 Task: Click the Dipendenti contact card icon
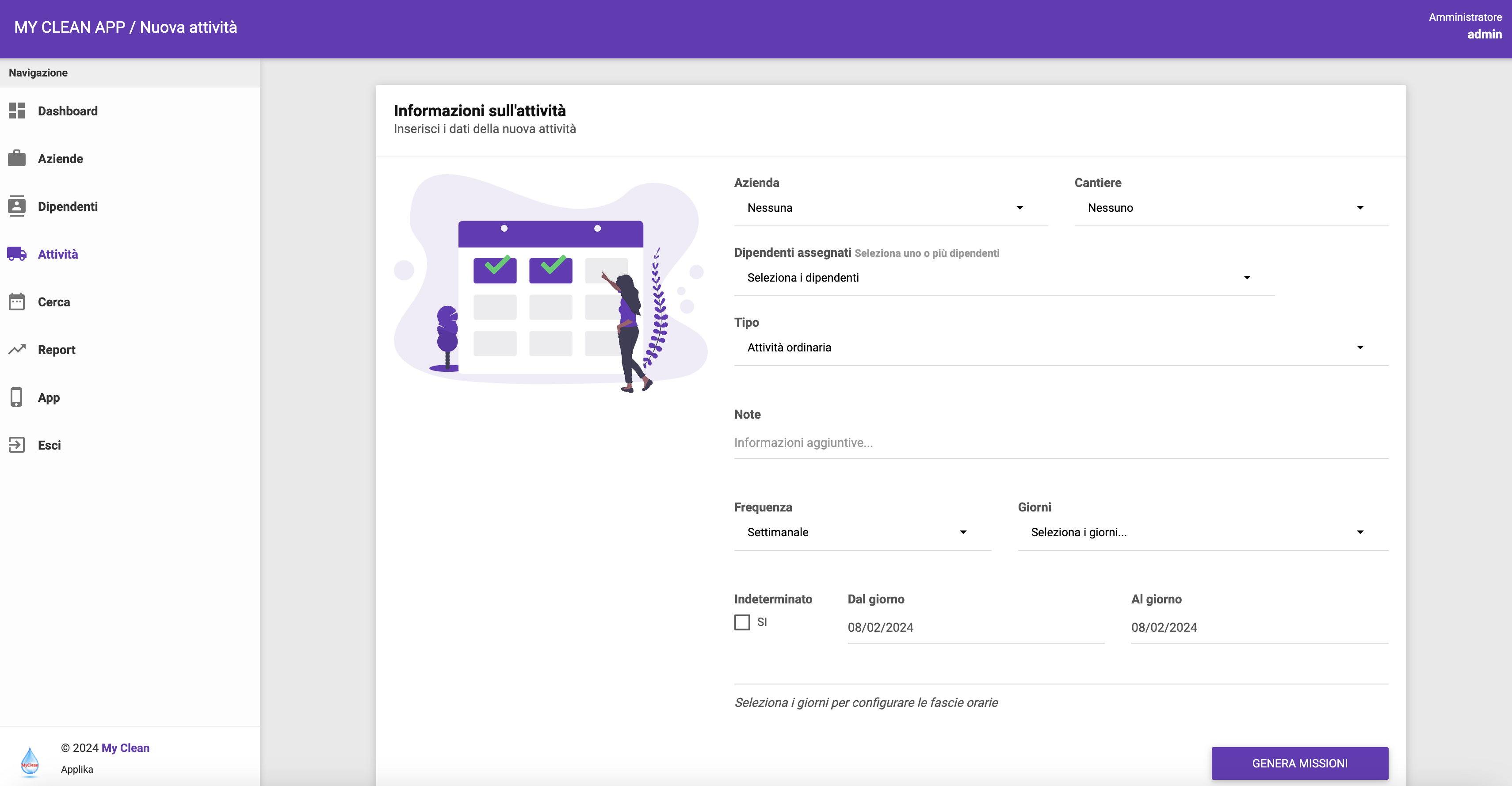tap(17, 206)
